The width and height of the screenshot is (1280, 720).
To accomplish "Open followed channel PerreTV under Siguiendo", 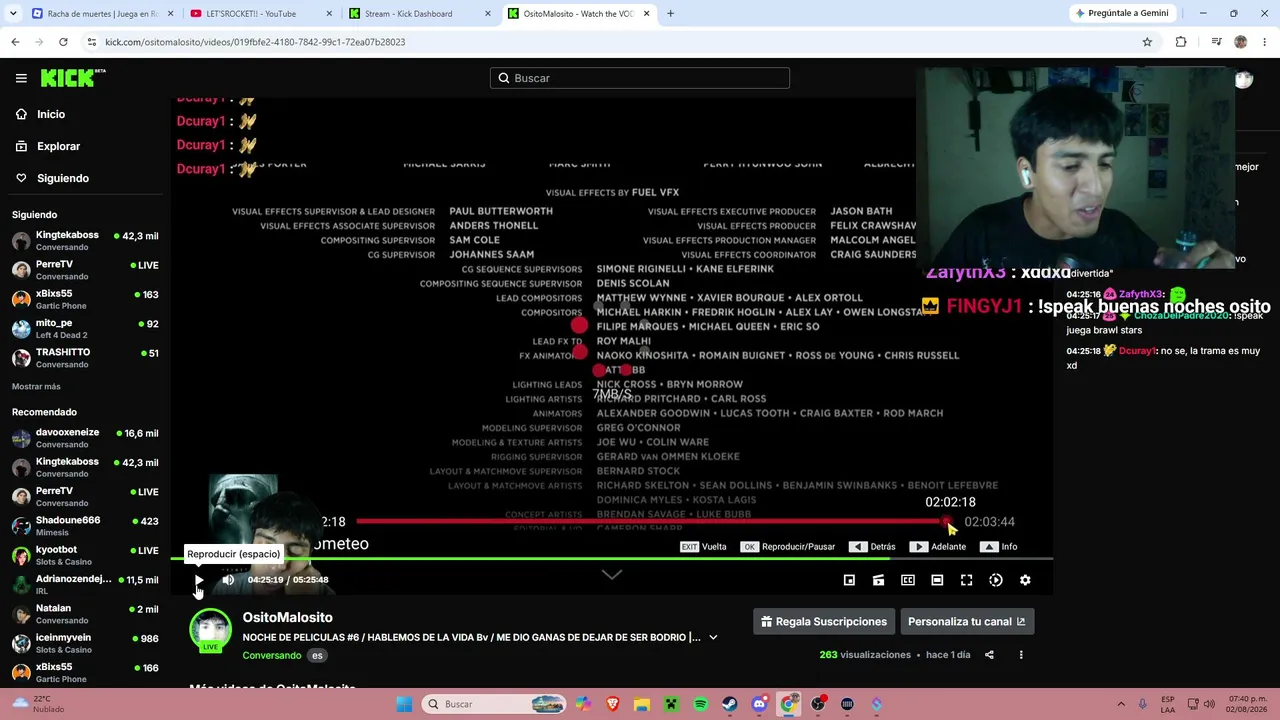I will pyautogui.click(x=85, y=270).
